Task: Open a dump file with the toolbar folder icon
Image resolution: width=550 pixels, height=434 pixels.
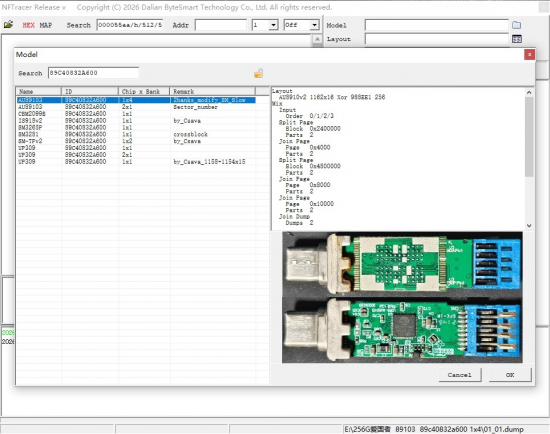Action: pyautogui.click(x=8, y=25)
